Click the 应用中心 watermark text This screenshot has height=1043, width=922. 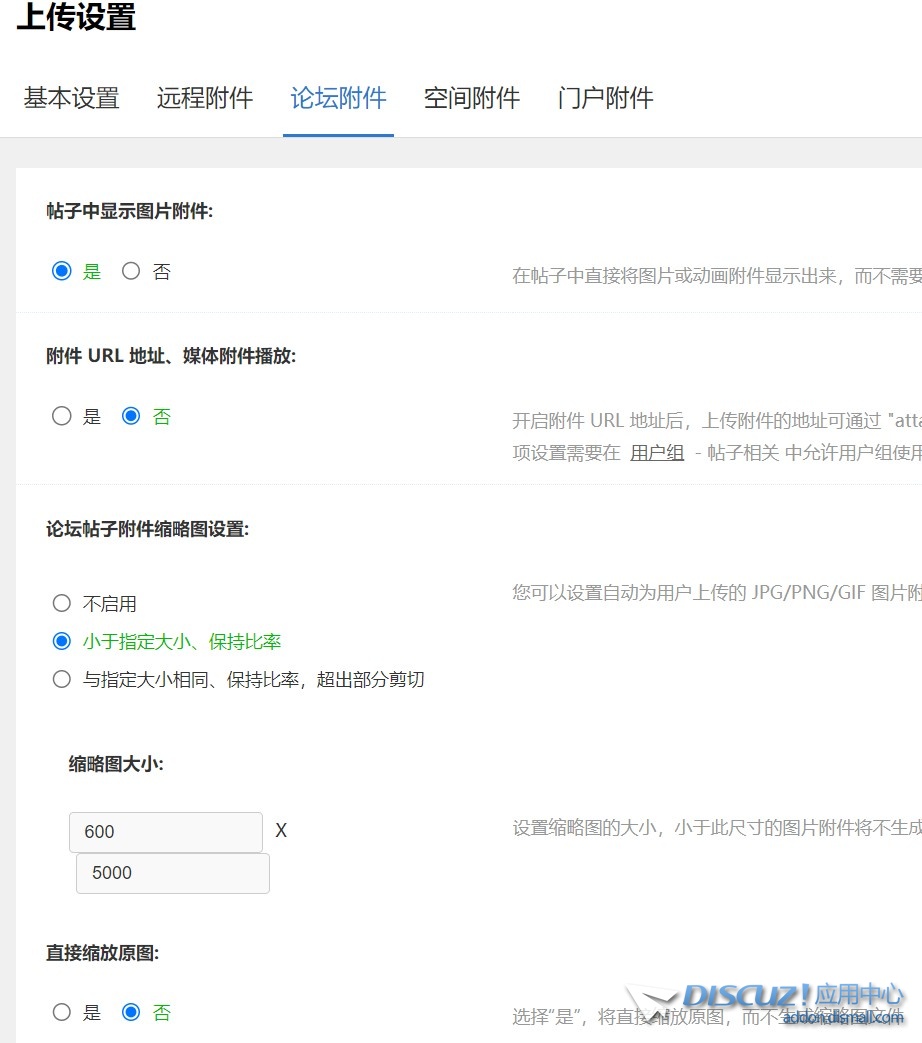[x=859, y=995]
